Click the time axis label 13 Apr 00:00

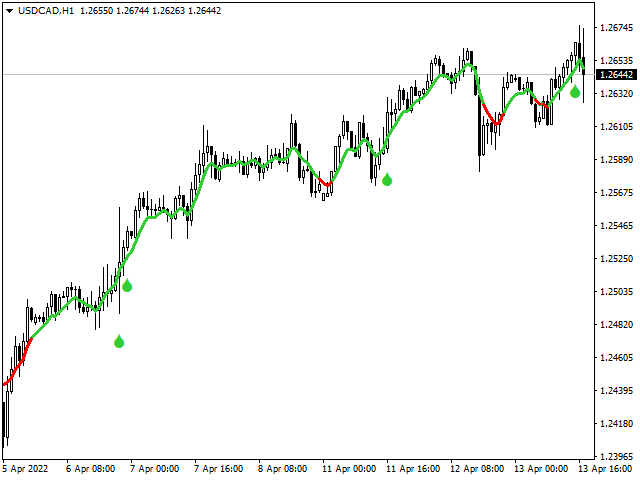coord(541,469)
